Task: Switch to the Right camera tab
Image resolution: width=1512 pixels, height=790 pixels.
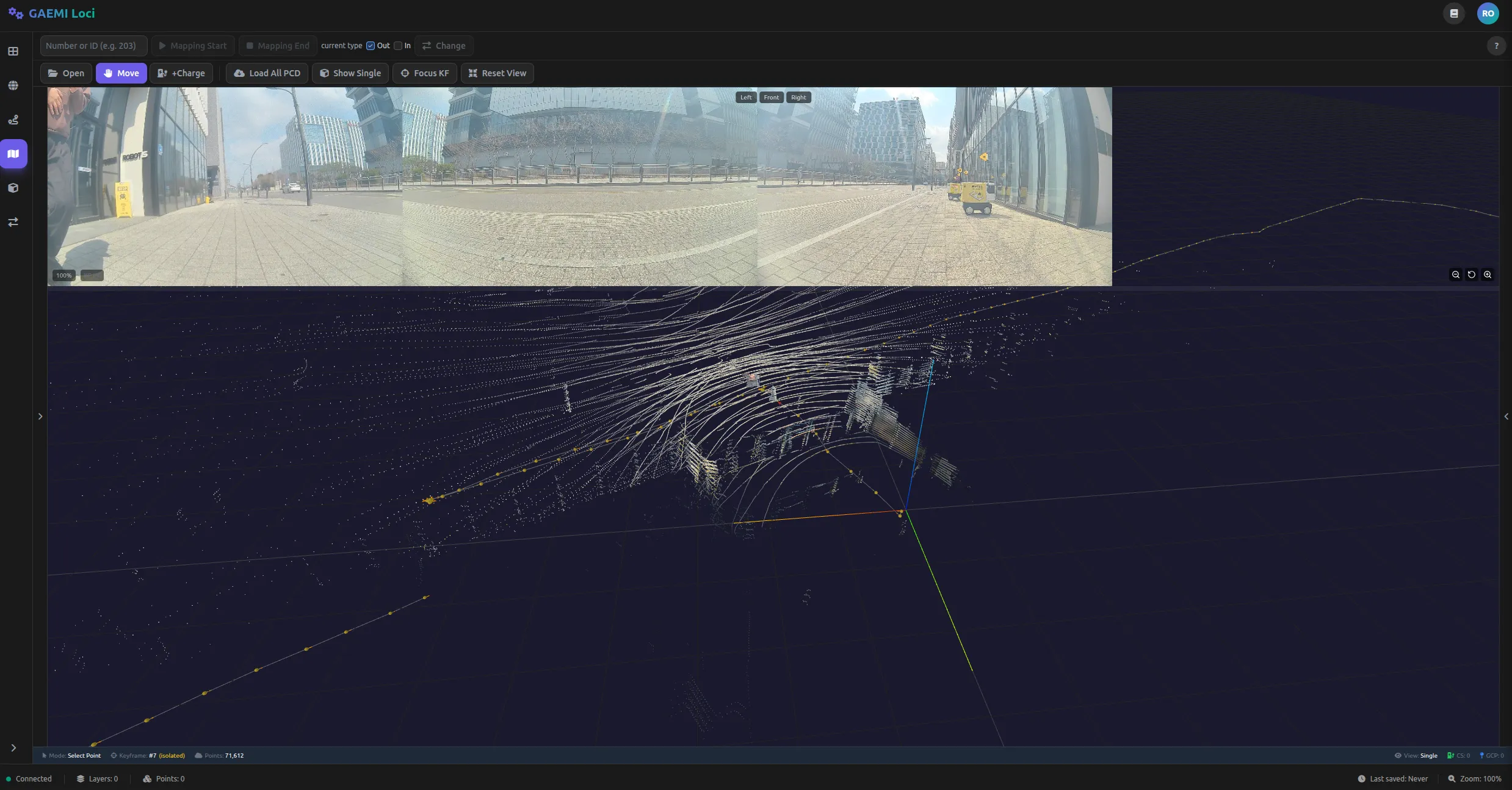Action: point(798,98)
